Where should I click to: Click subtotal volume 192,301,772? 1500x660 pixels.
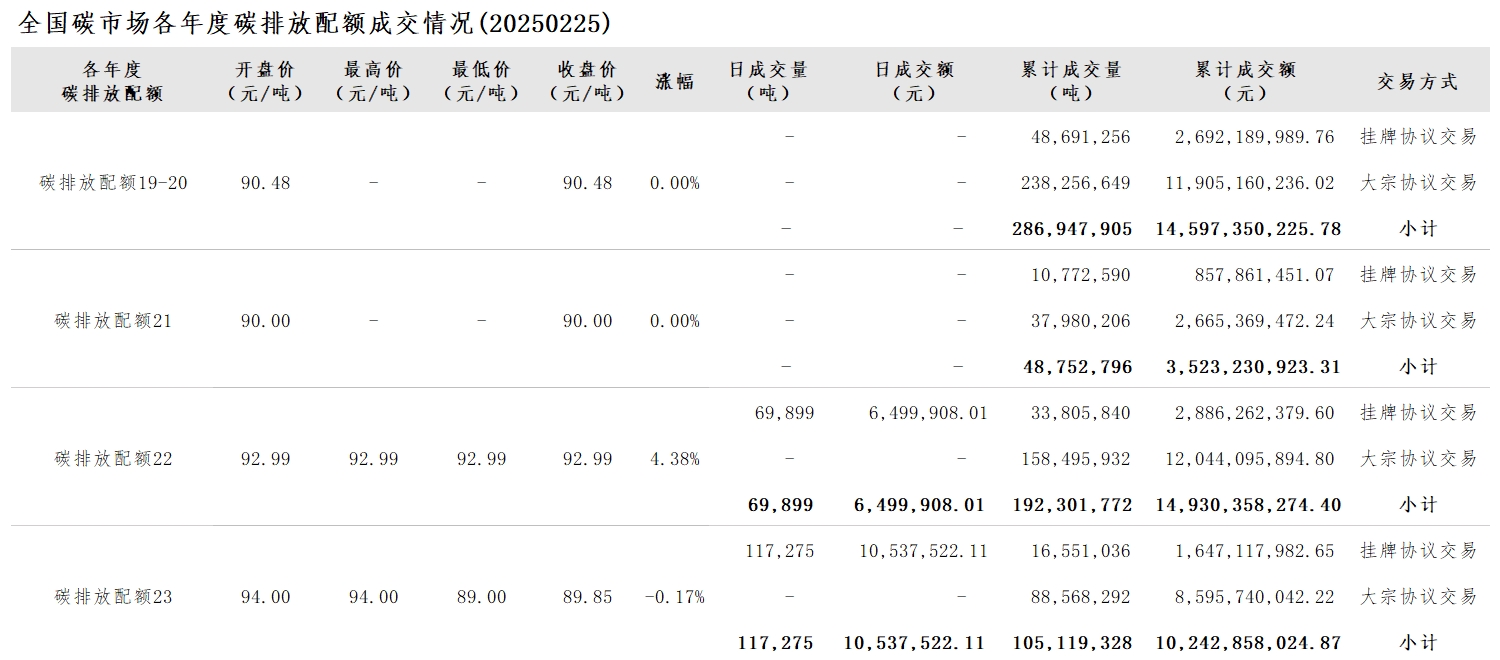coord(1072,505)
